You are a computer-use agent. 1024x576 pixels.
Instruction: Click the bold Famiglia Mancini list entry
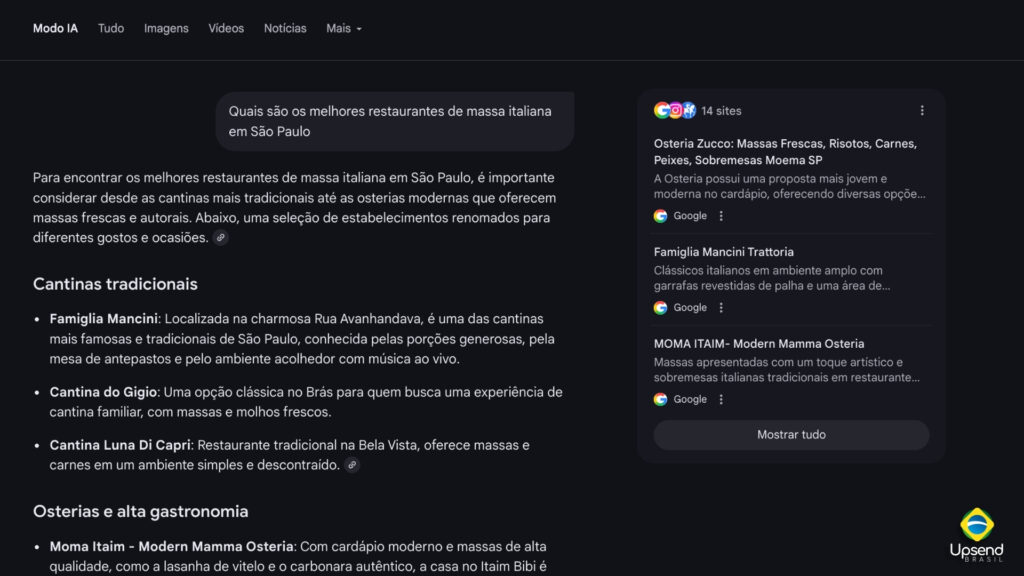pyautogui.click(x=104, y=319)
